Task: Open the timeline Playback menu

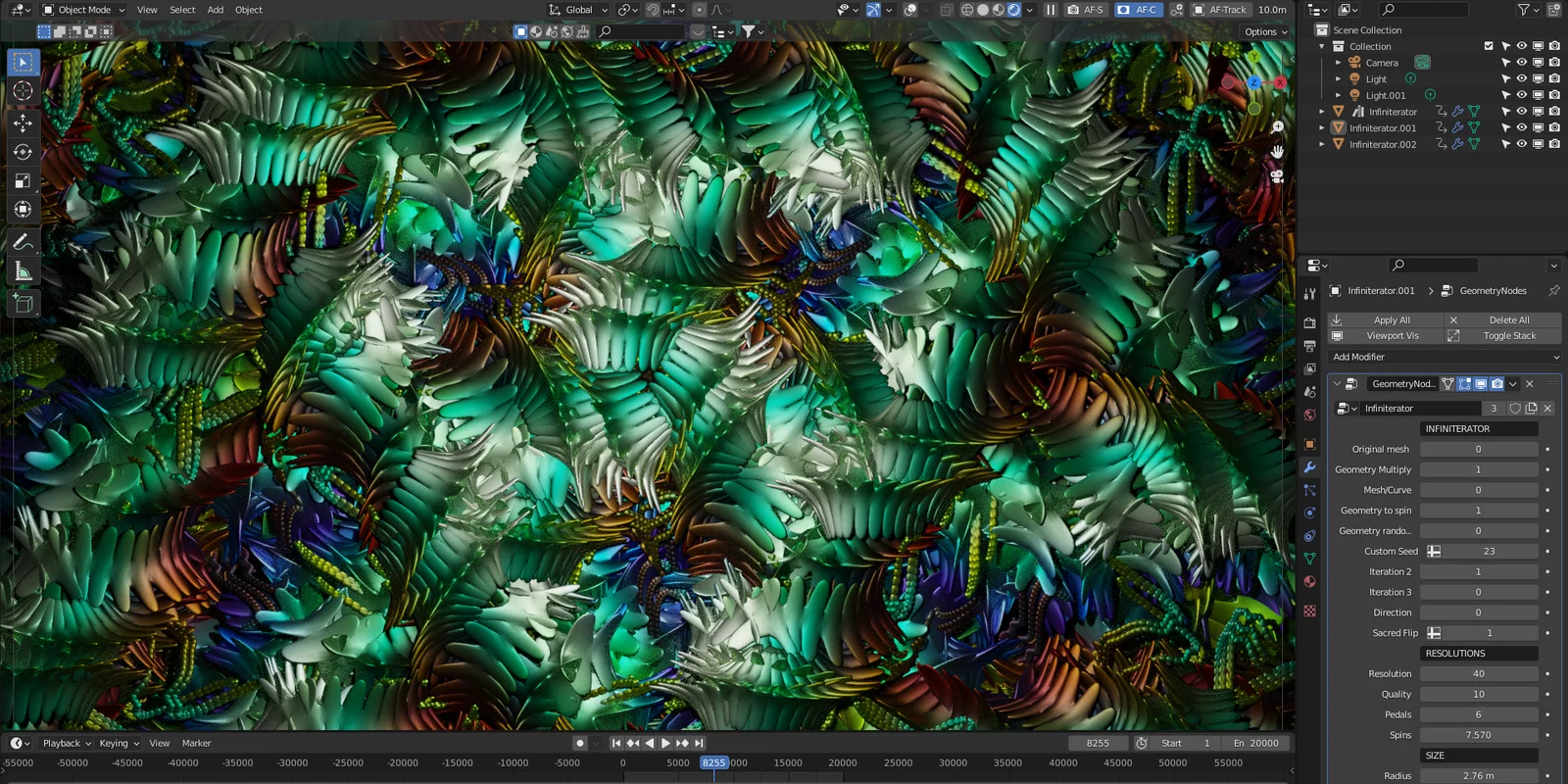Action: click(67, 744)
